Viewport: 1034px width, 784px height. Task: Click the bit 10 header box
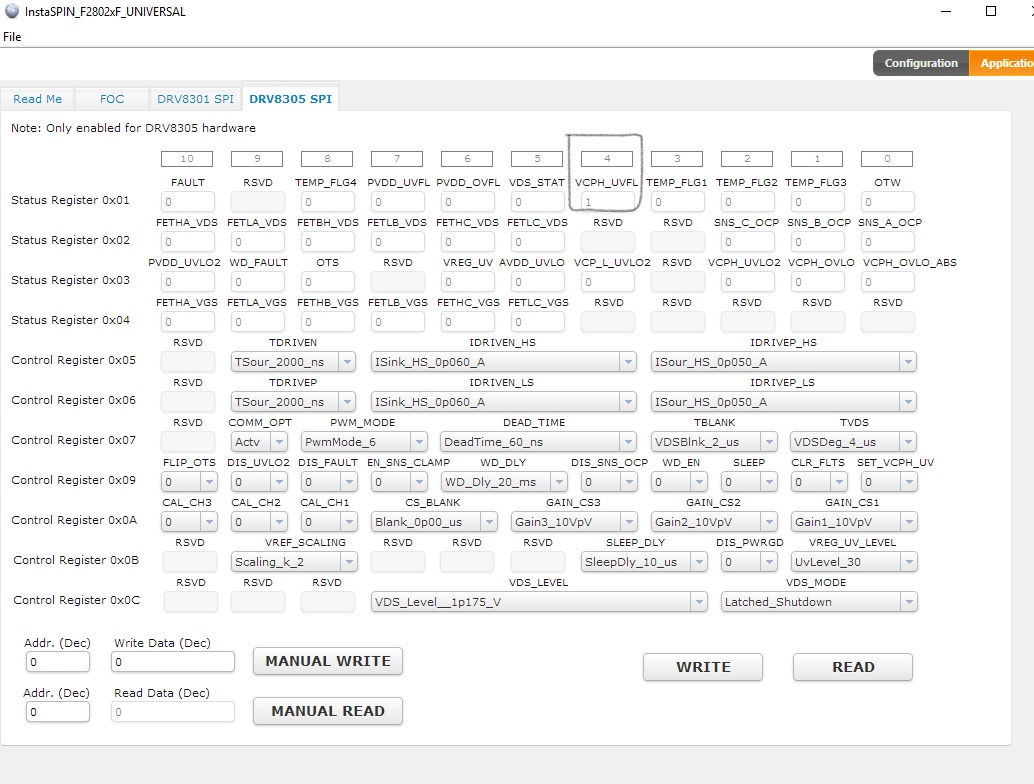187,159
